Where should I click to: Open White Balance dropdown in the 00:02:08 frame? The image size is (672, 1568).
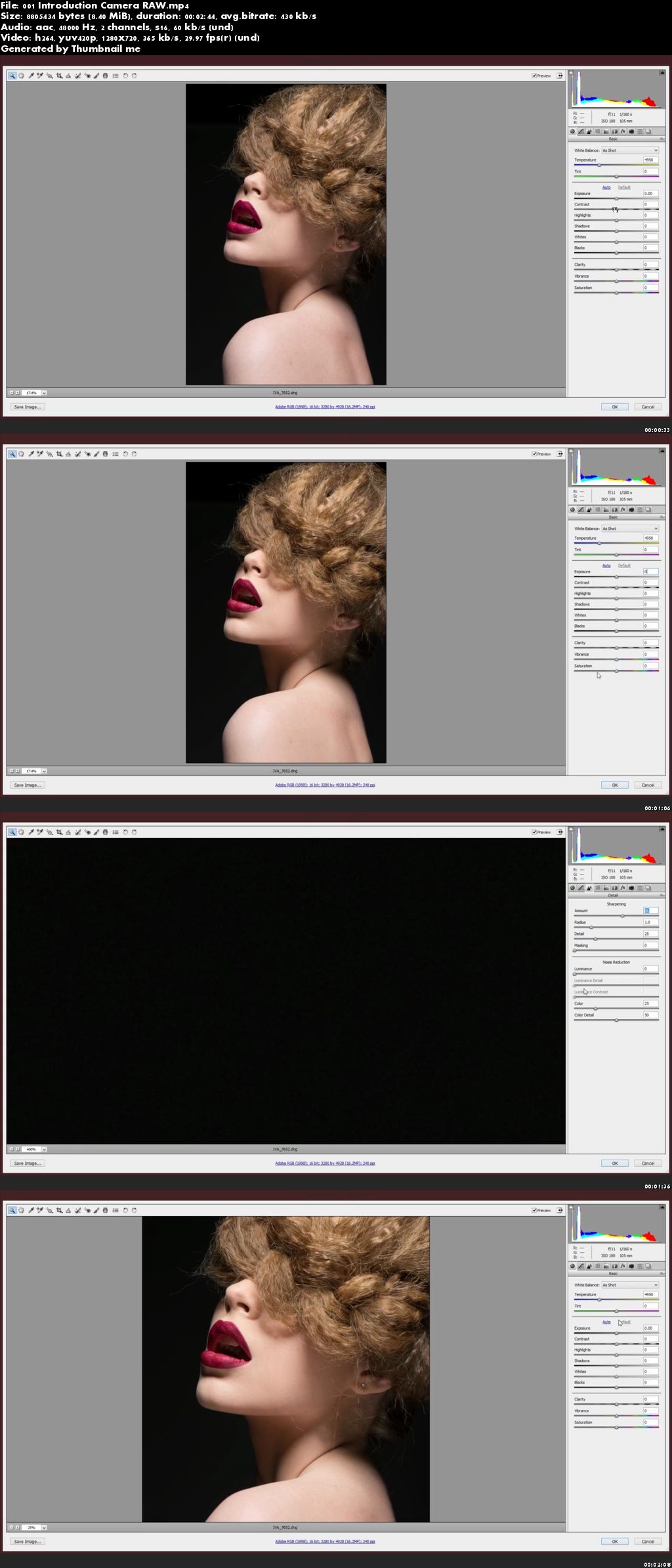coord(630,1285)
